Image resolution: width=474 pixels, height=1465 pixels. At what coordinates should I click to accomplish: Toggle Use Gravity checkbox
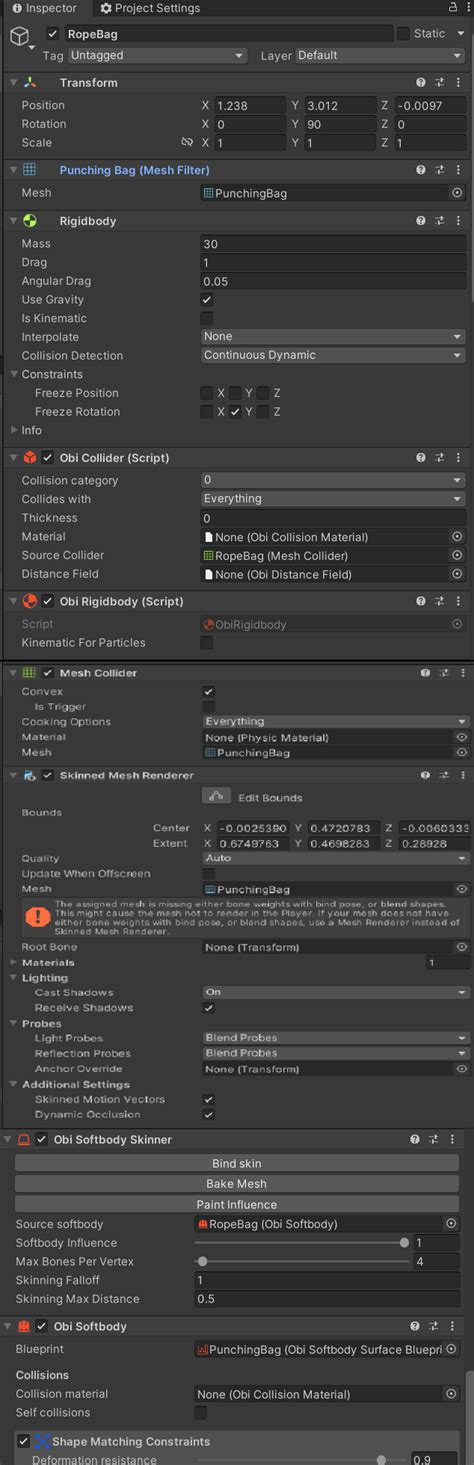[x=207, y=300]
